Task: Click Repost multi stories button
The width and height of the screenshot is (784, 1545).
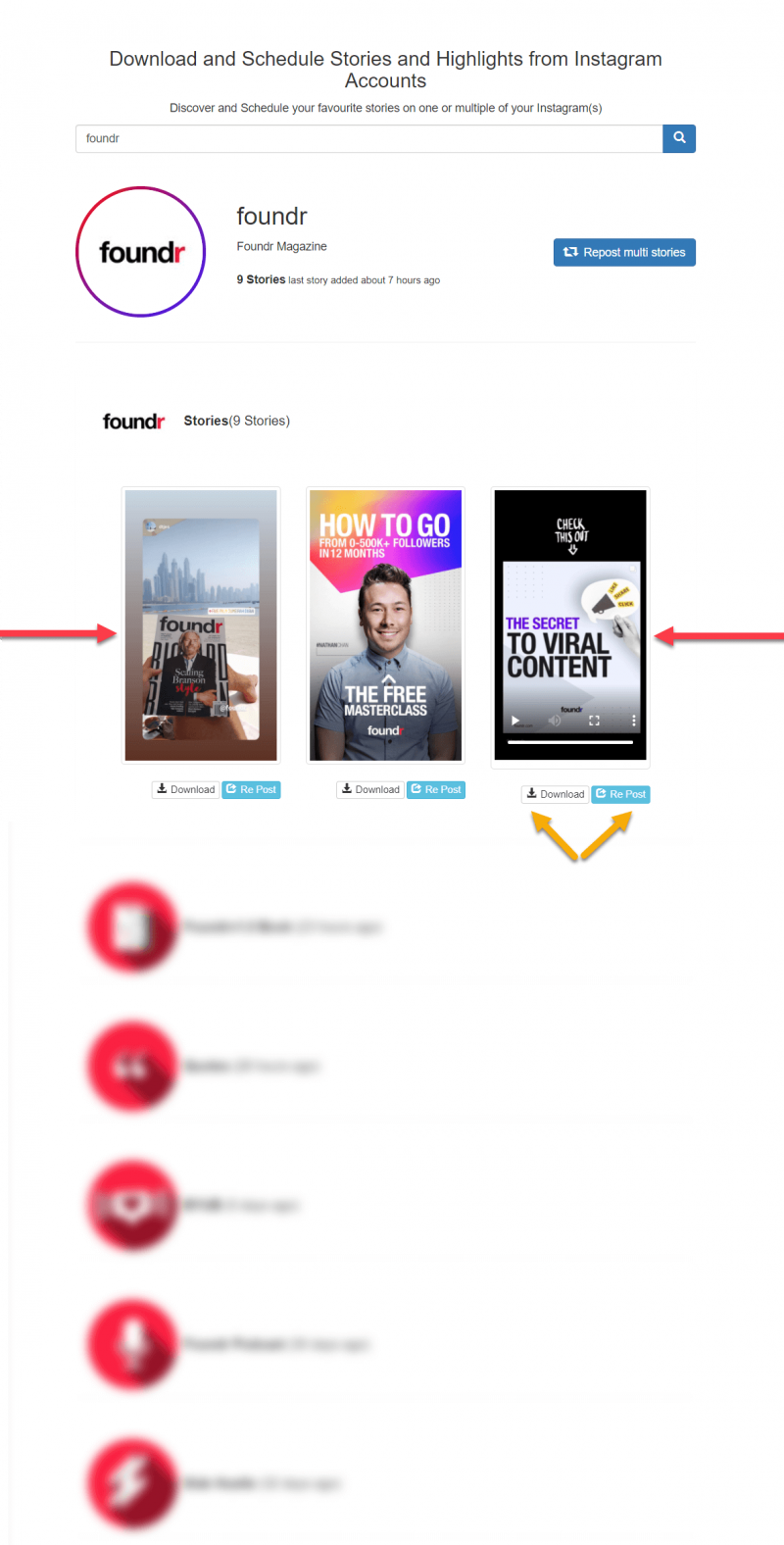Action: pyautogui.click(x=624, y=252)
